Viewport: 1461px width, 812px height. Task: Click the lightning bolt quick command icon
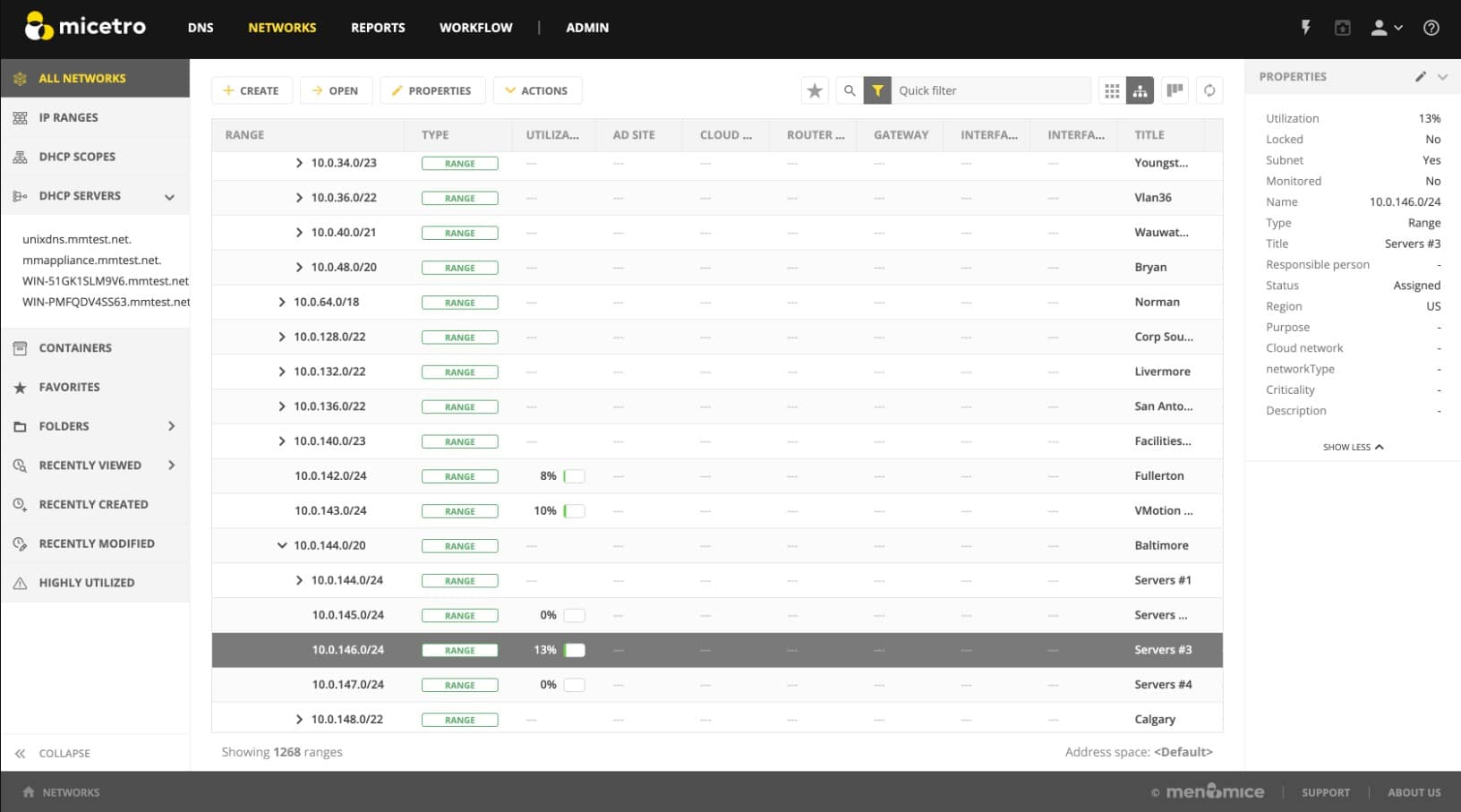point(1306,28)
